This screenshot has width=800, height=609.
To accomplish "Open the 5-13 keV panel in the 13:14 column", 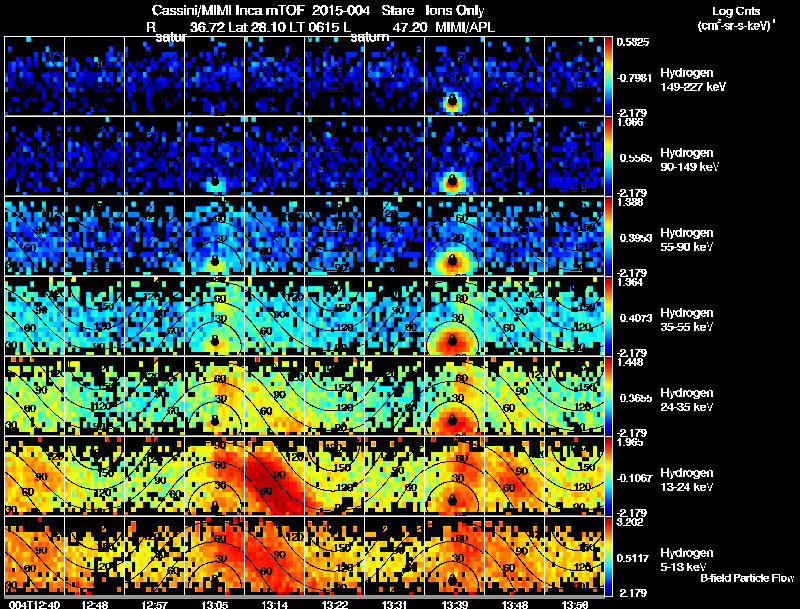I will coord(274,556).
